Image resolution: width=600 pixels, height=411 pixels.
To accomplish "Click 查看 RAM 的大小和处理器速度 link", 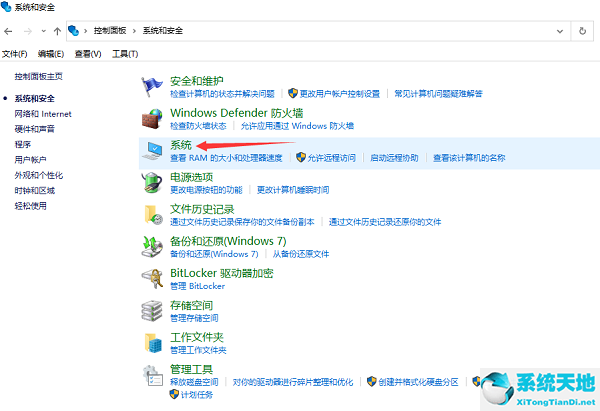I will (226, 158).
